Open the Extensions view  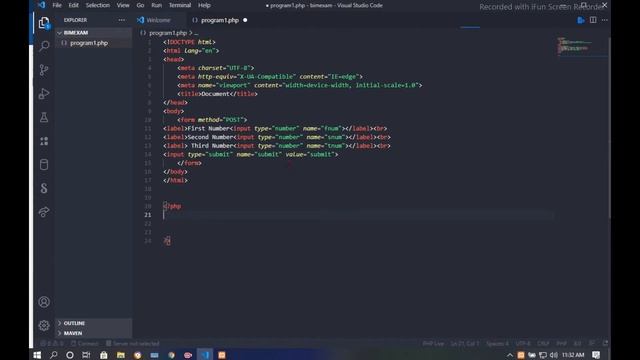tap(44, 141)
